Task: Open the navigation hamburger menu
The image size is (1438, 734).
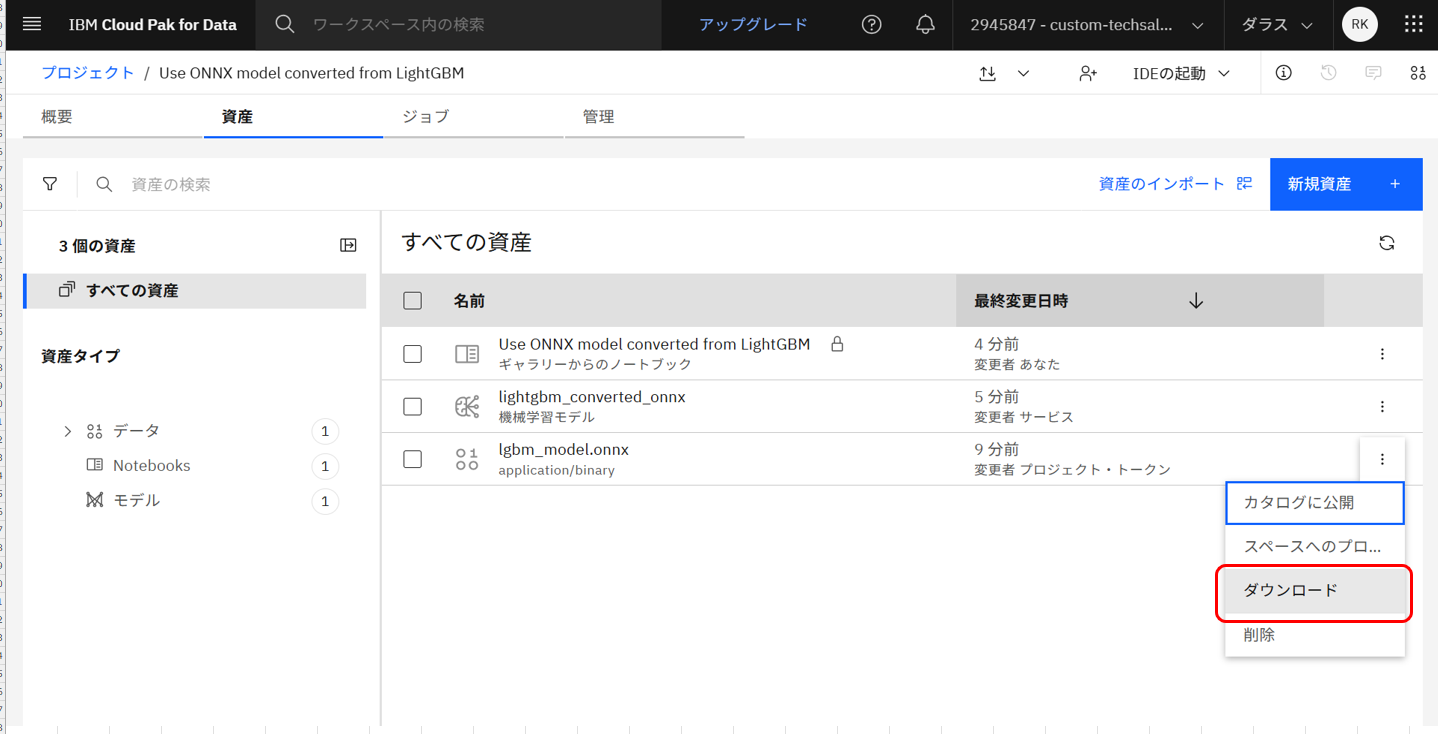Action: pos(31,24)
